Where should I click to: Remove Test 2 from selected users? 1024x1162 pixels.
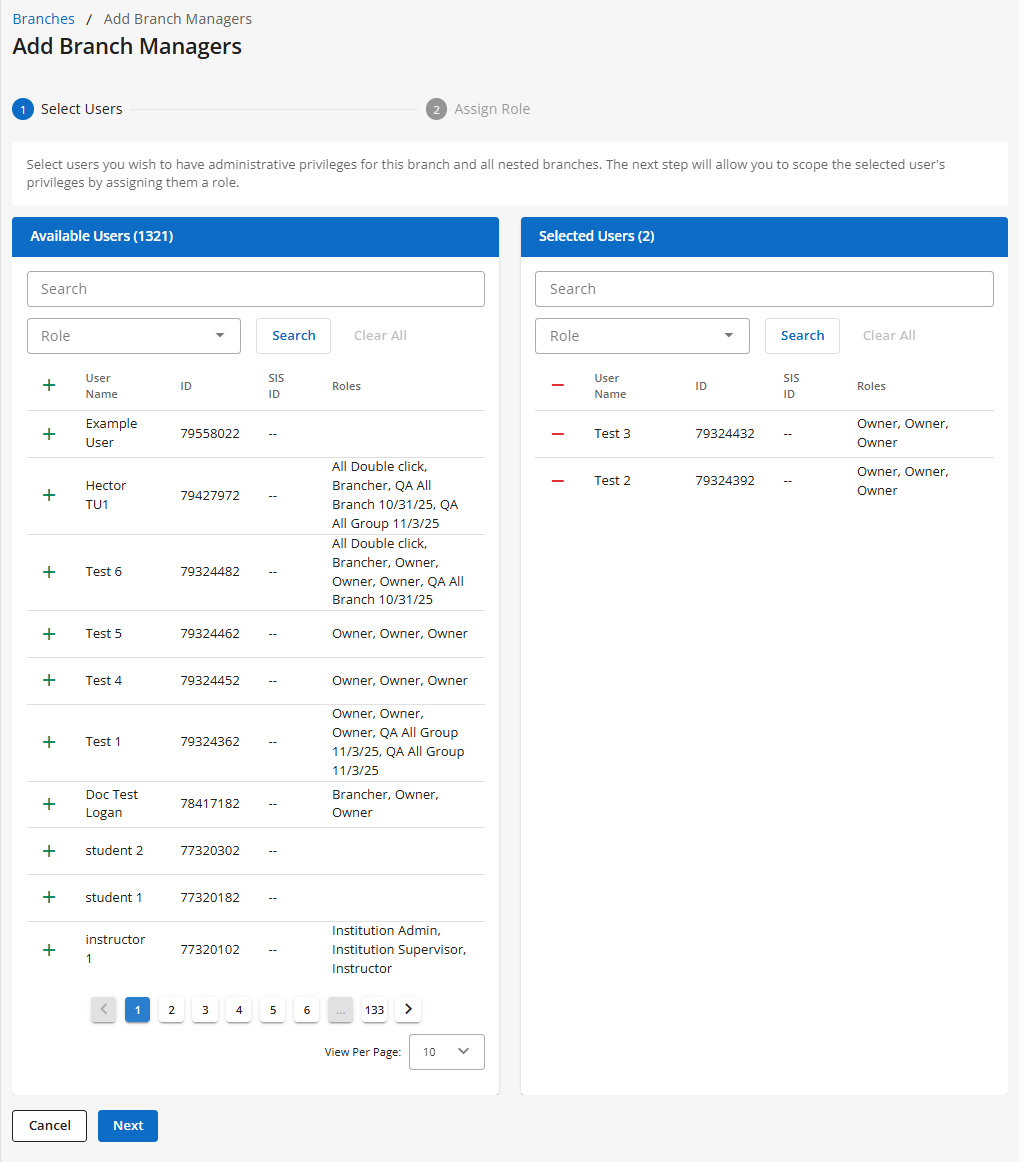pos(558,481)
